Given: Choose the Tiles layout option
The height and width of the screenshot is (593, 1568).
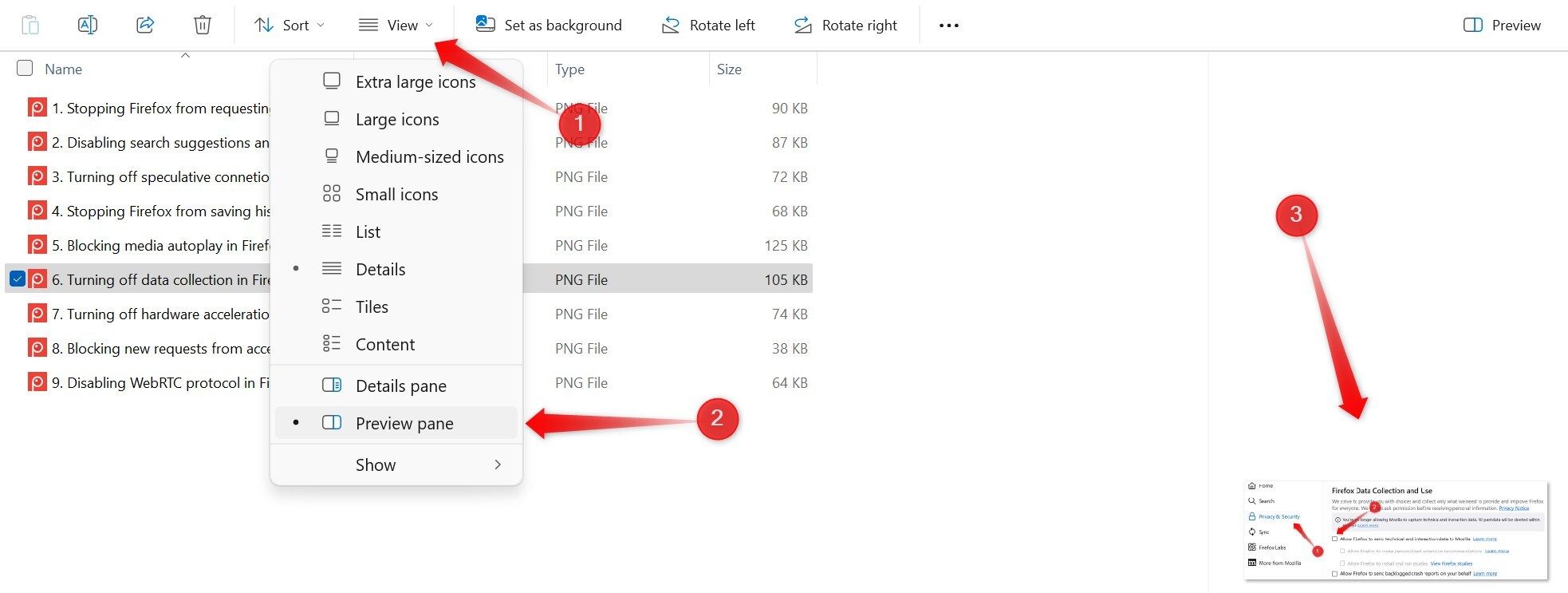Looking at the screenshot, I should 372,307.
